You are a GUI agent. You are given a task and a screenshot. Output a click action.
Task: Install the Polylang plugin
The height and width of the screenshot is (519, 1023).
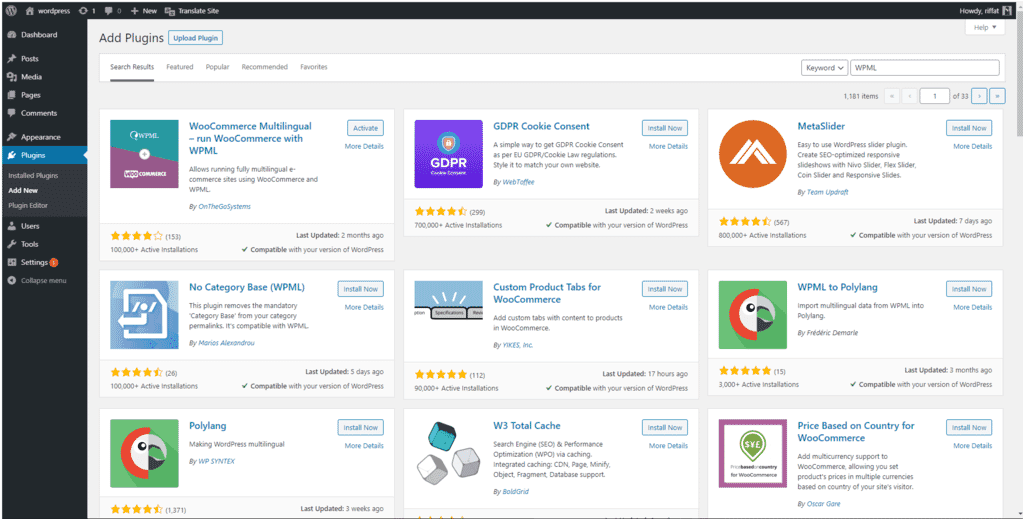361,428
